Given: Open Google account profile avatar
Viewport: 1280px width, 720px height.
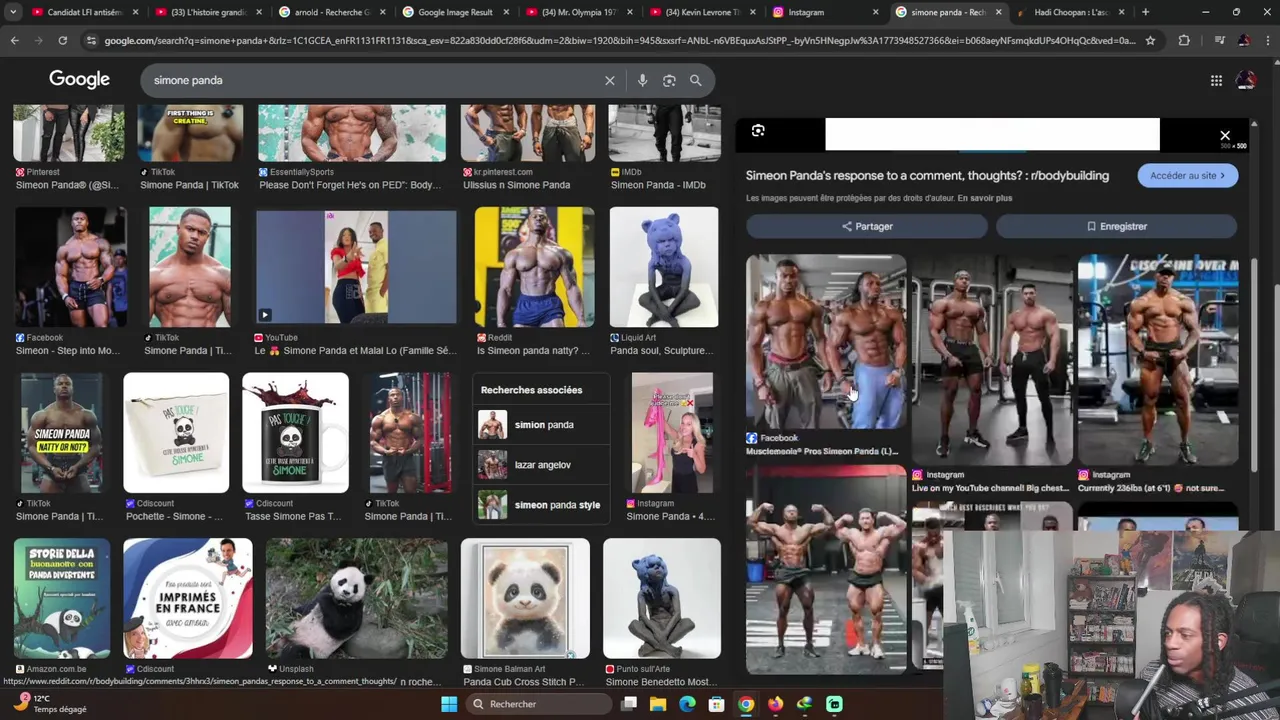Looking at the screenshot, I should coord(1246,80).
